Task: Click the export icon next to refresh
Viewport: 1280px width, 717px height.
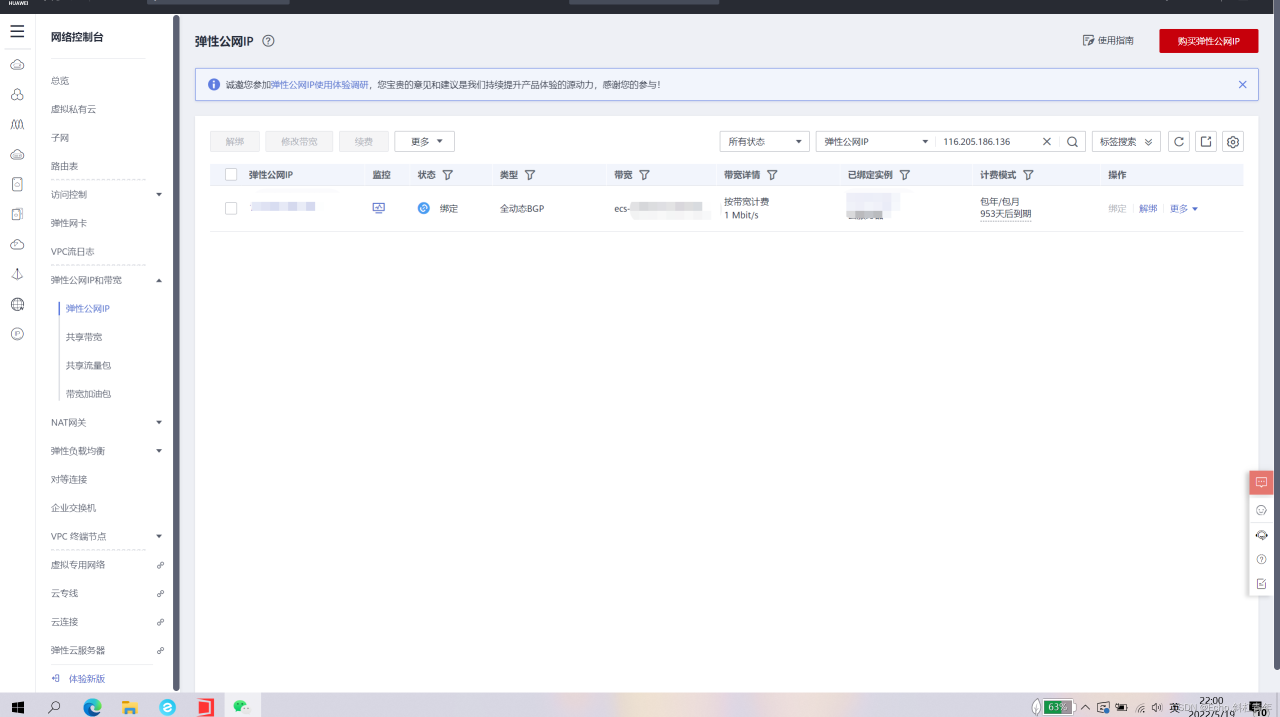Action: (1206, 142)
